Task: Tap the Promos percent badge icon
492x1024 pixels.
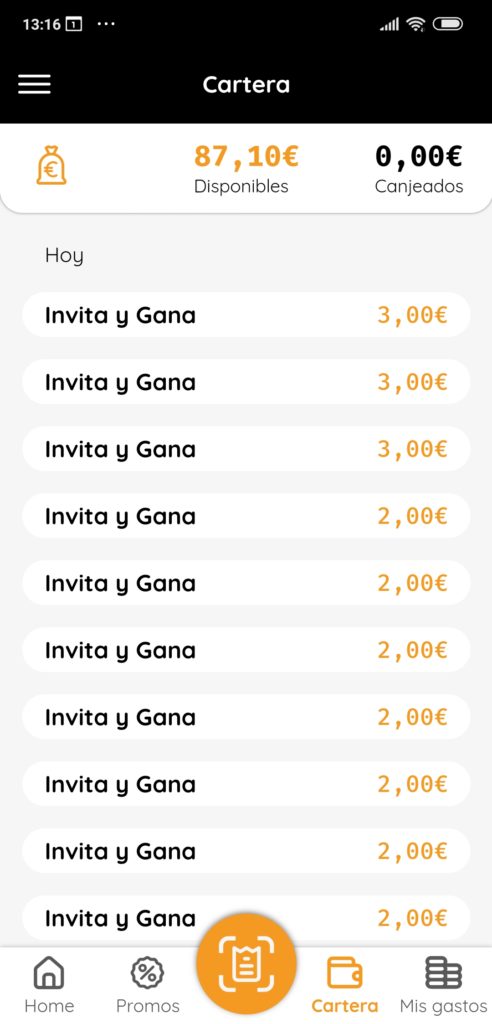Action: (x=148, y=973)
